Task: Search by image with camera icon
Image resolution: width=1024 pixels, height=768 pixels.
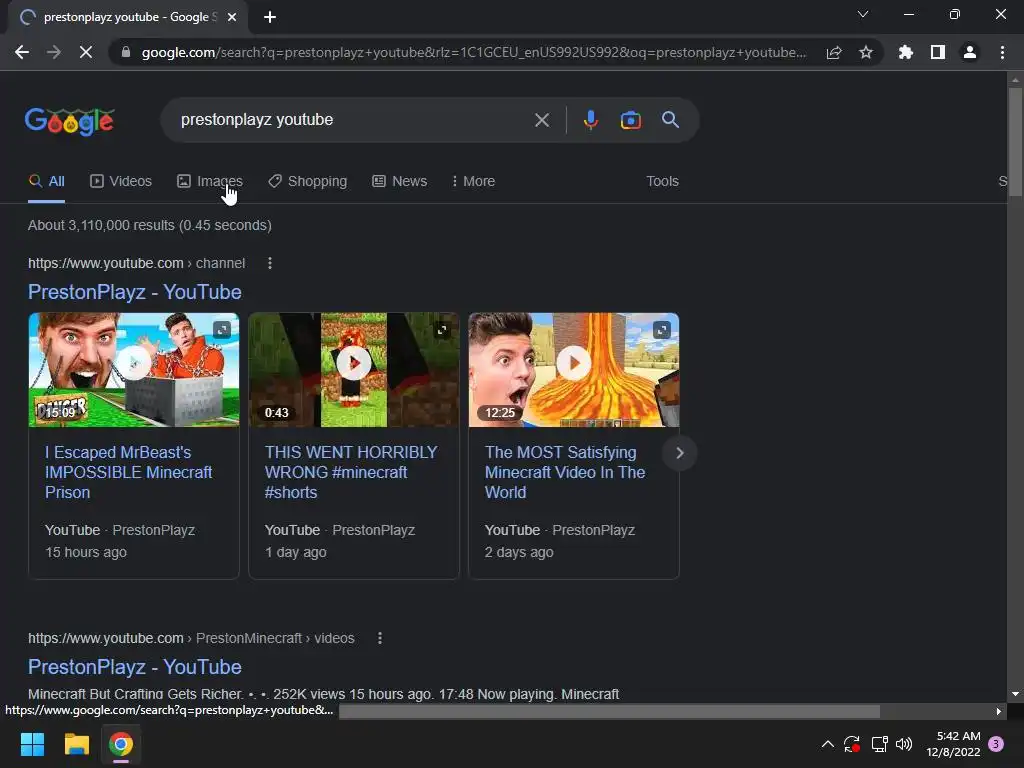Action: [630, 120]
